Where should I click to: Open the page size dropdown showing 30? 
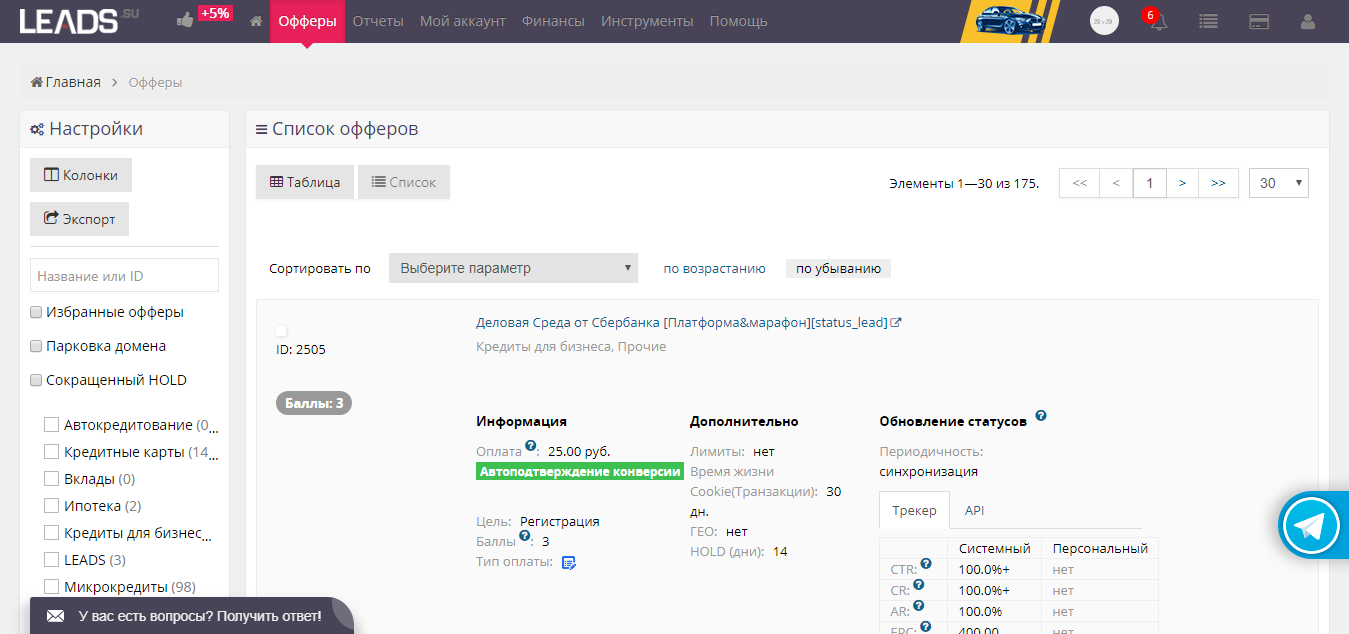[1278, 183]
